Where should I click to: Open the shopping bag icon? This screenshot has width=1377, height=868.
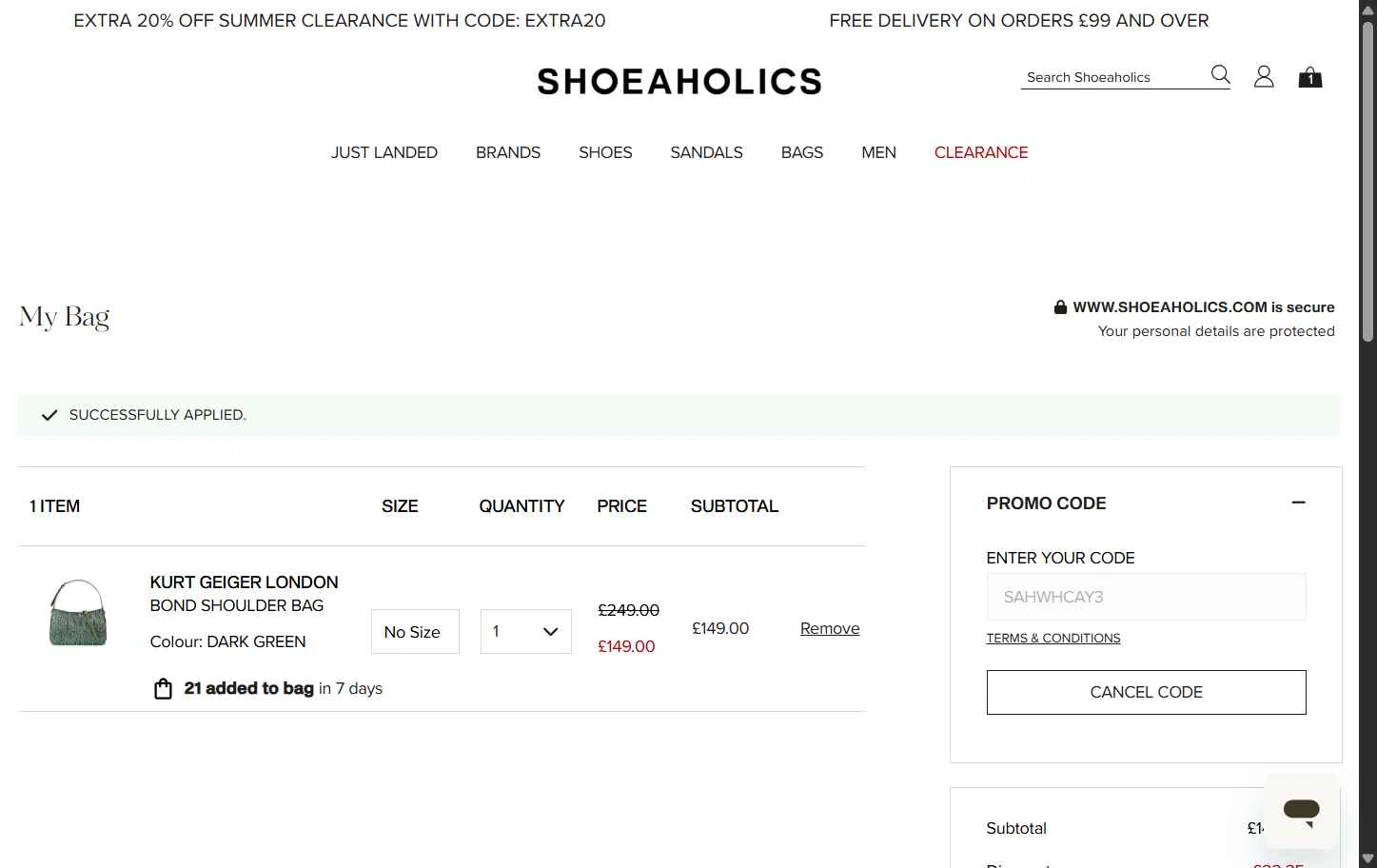1310,77
